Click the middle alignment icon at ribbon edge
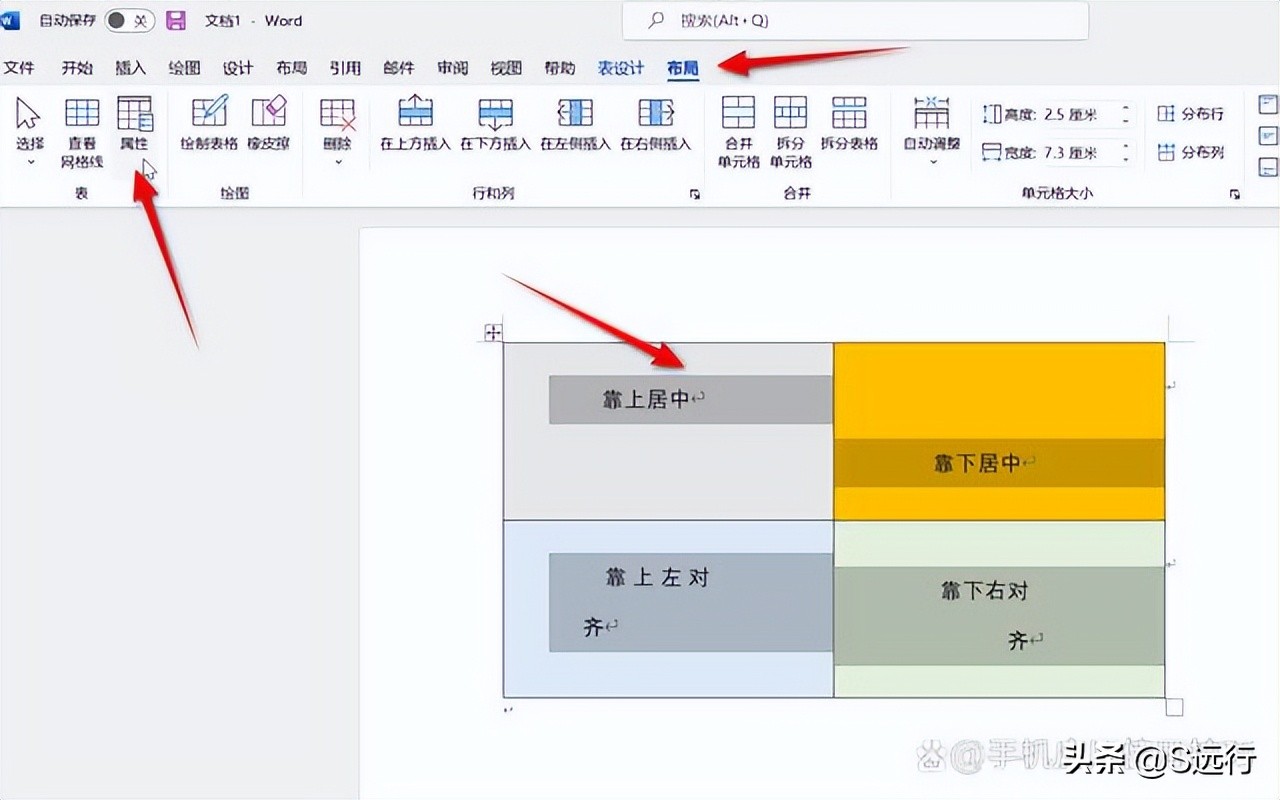1280x800 pixels. click(x=1268, y=135)
